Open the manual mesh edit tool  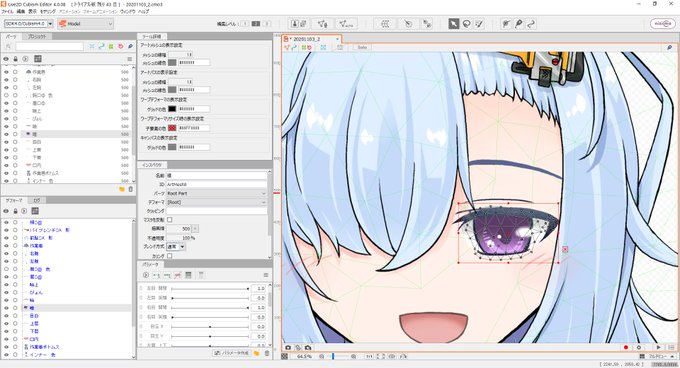[x=322, y=24]
